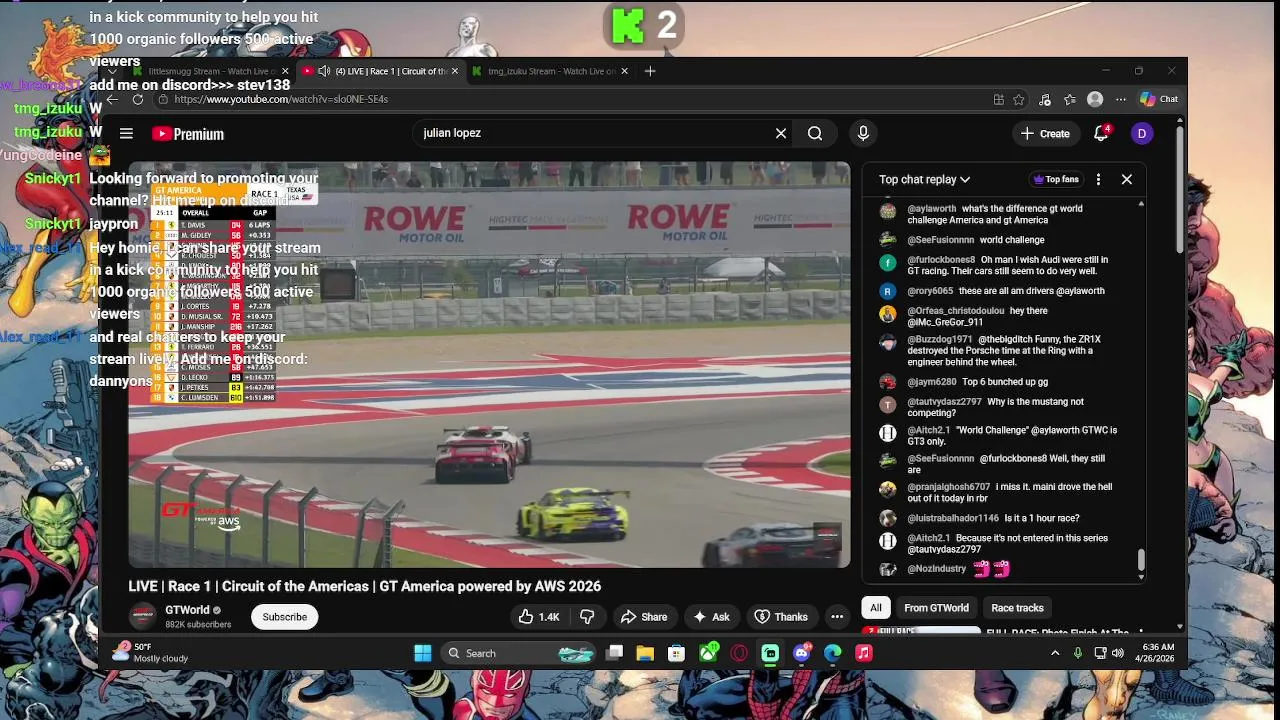Open a new browser tab
1280x720 pixels.
(650, 71)
